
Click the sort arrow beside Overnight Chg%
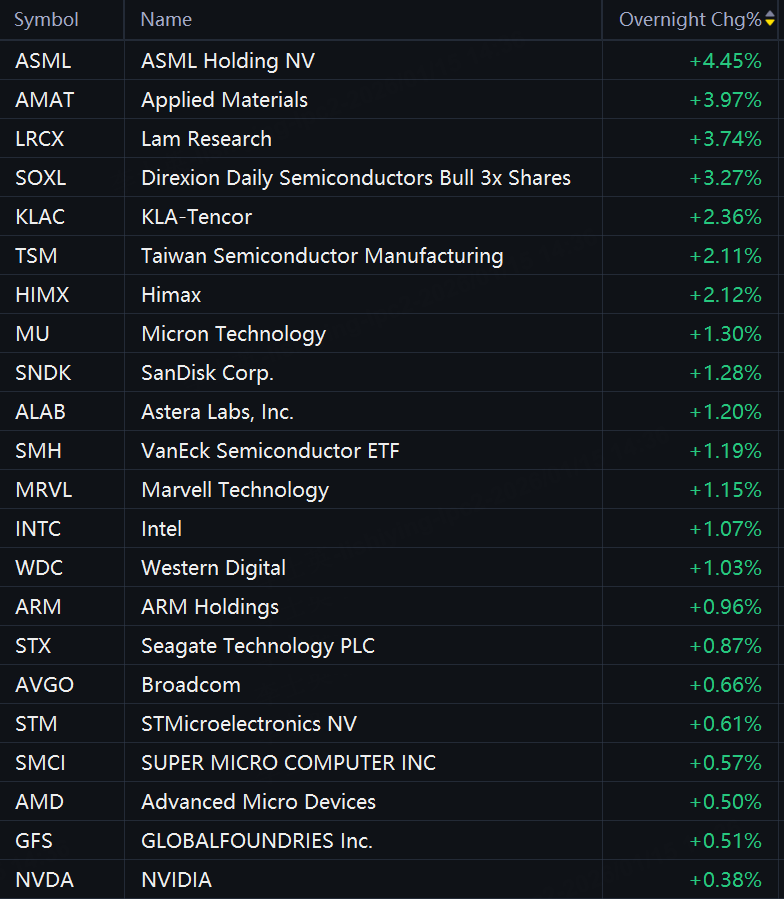point(769,20)
